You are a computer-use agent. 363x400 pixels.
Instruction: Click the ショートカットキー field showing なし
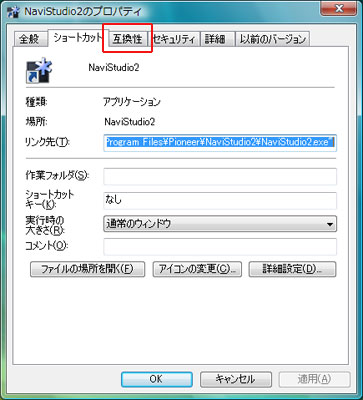click(220, 200)
